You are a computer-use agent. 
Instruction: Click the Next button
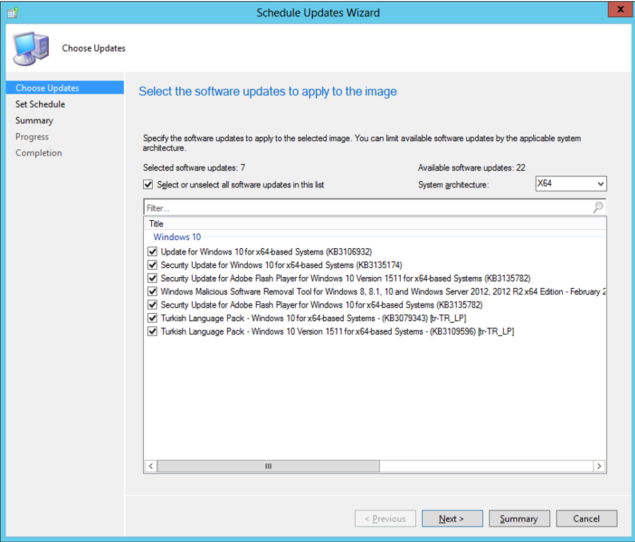(451, 519)
